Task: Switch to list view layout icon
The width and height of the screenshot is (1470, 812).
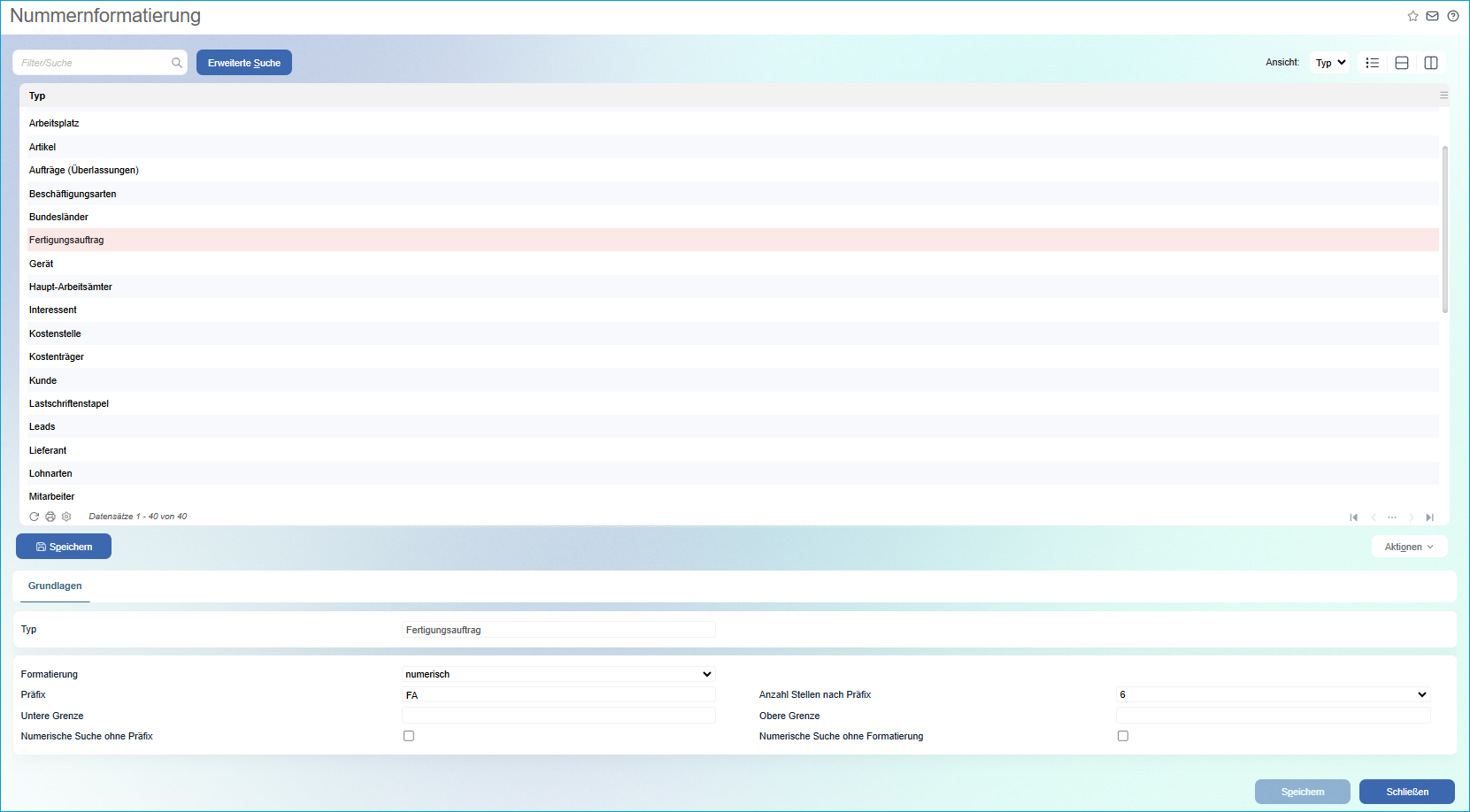Action: tap(1372, 63)
